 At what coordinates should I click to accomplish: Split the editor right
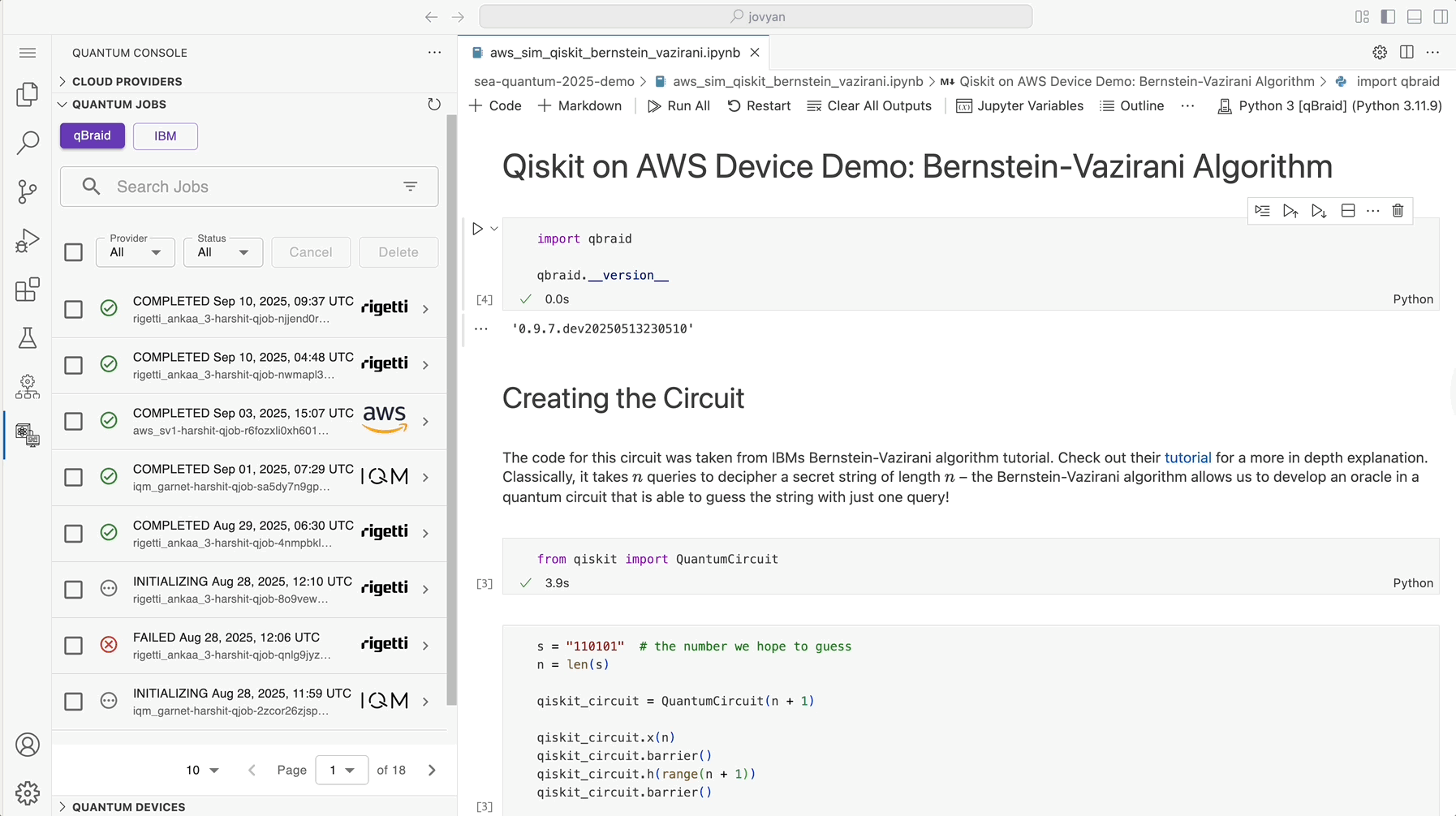(x=1406, y=53)
